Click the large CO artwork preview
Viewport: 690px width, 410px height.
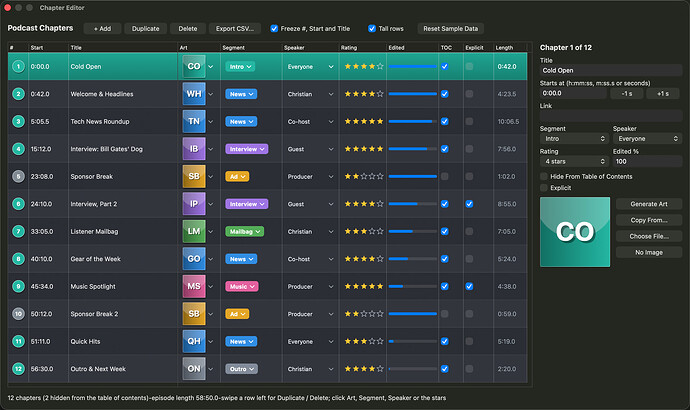coord(575,232)
